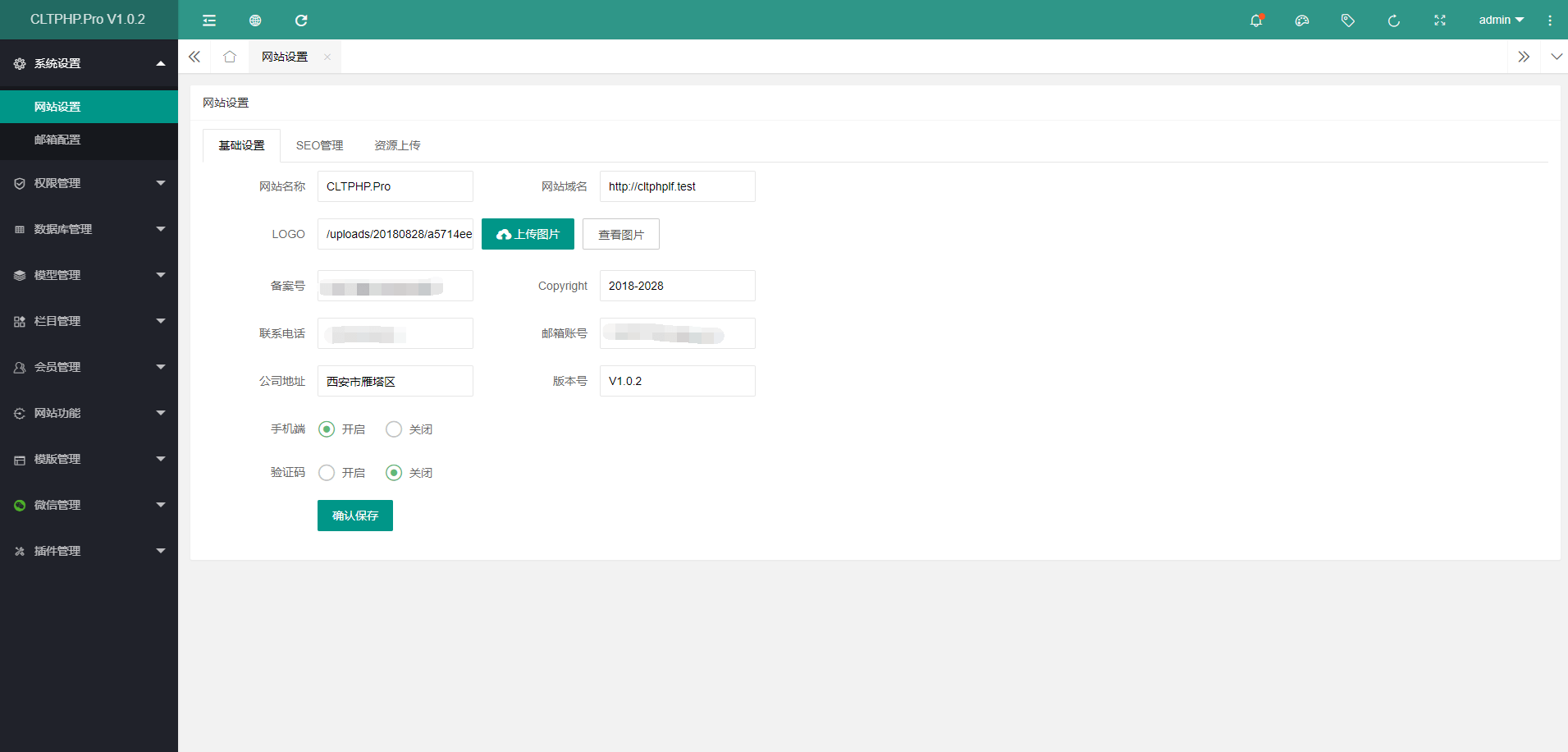Image resolution: width=1568 pixels, height=752 pixels.
Task: Focus the 备案号 input field
Action: coord(395,286)
